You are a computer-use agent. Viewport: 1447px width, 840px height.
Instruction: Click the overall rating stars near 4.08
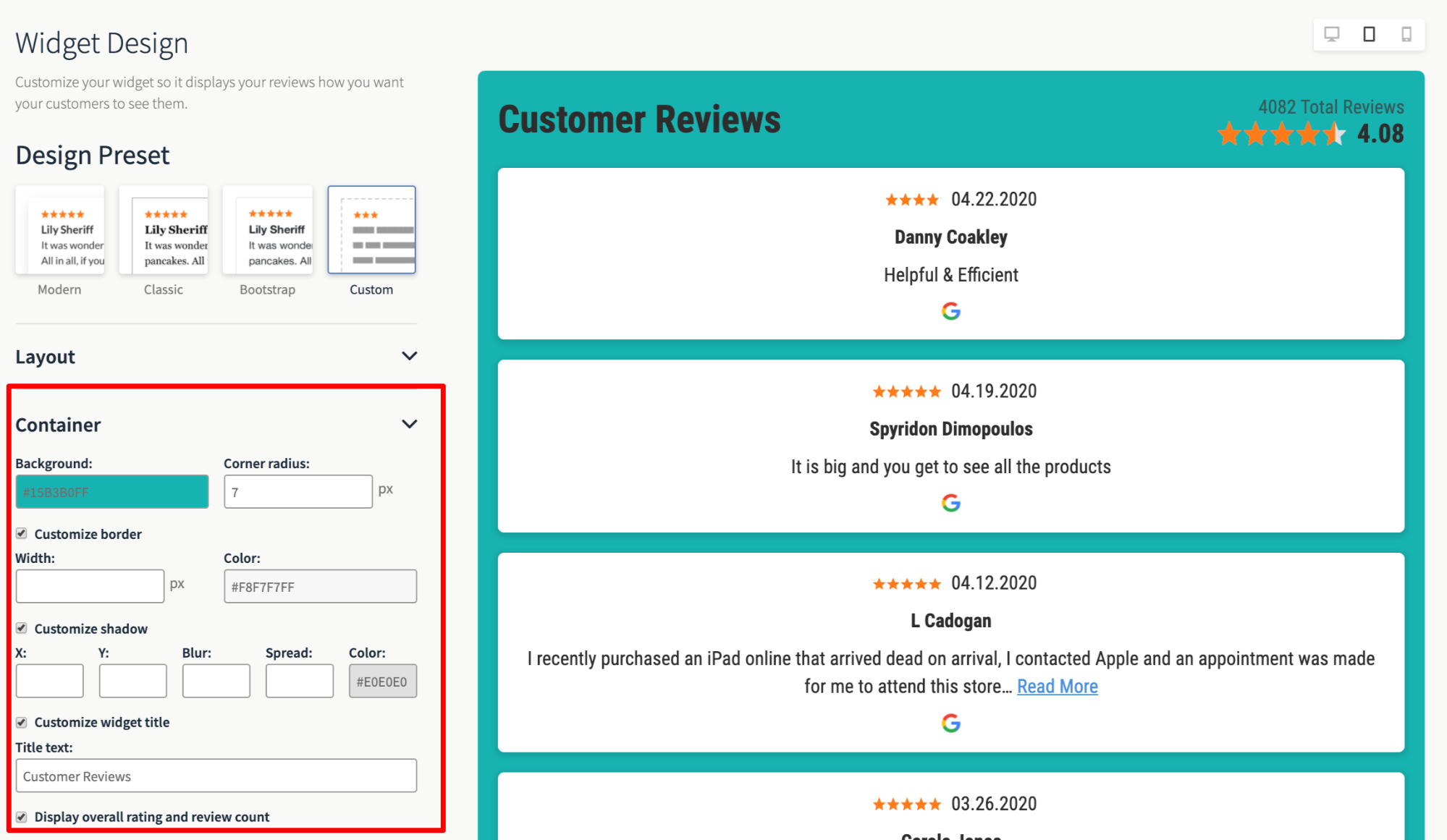tap(1281, 134)
